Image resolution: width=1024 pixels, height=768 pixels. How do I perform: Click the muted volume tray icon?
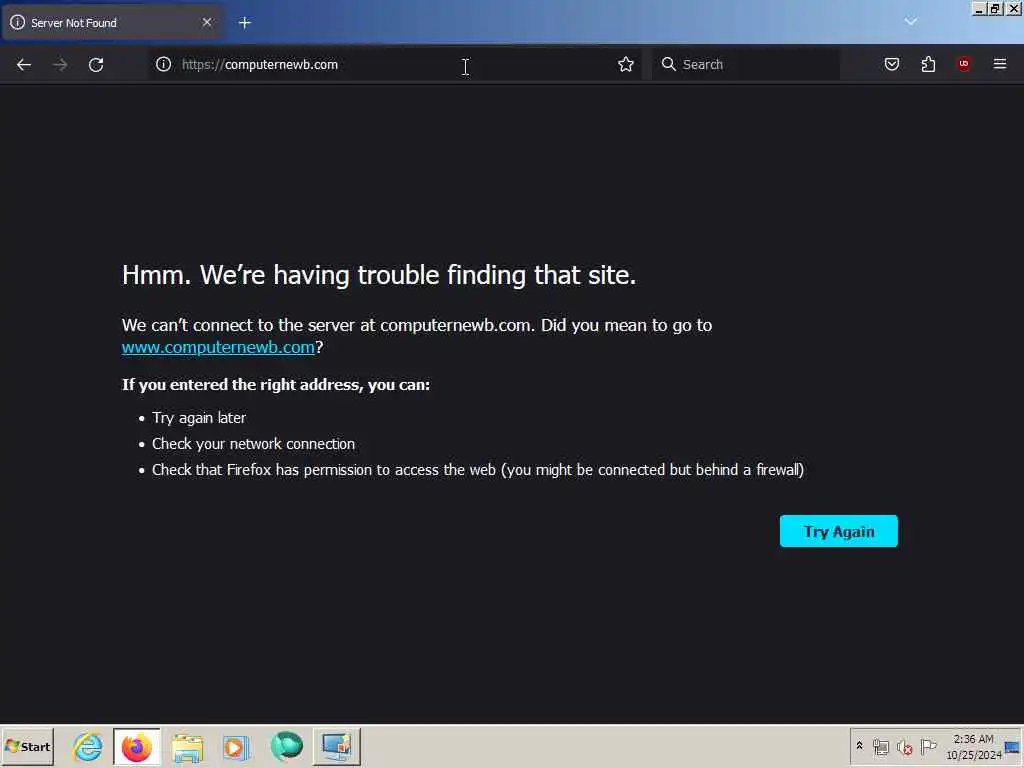(x=904, y=747)
